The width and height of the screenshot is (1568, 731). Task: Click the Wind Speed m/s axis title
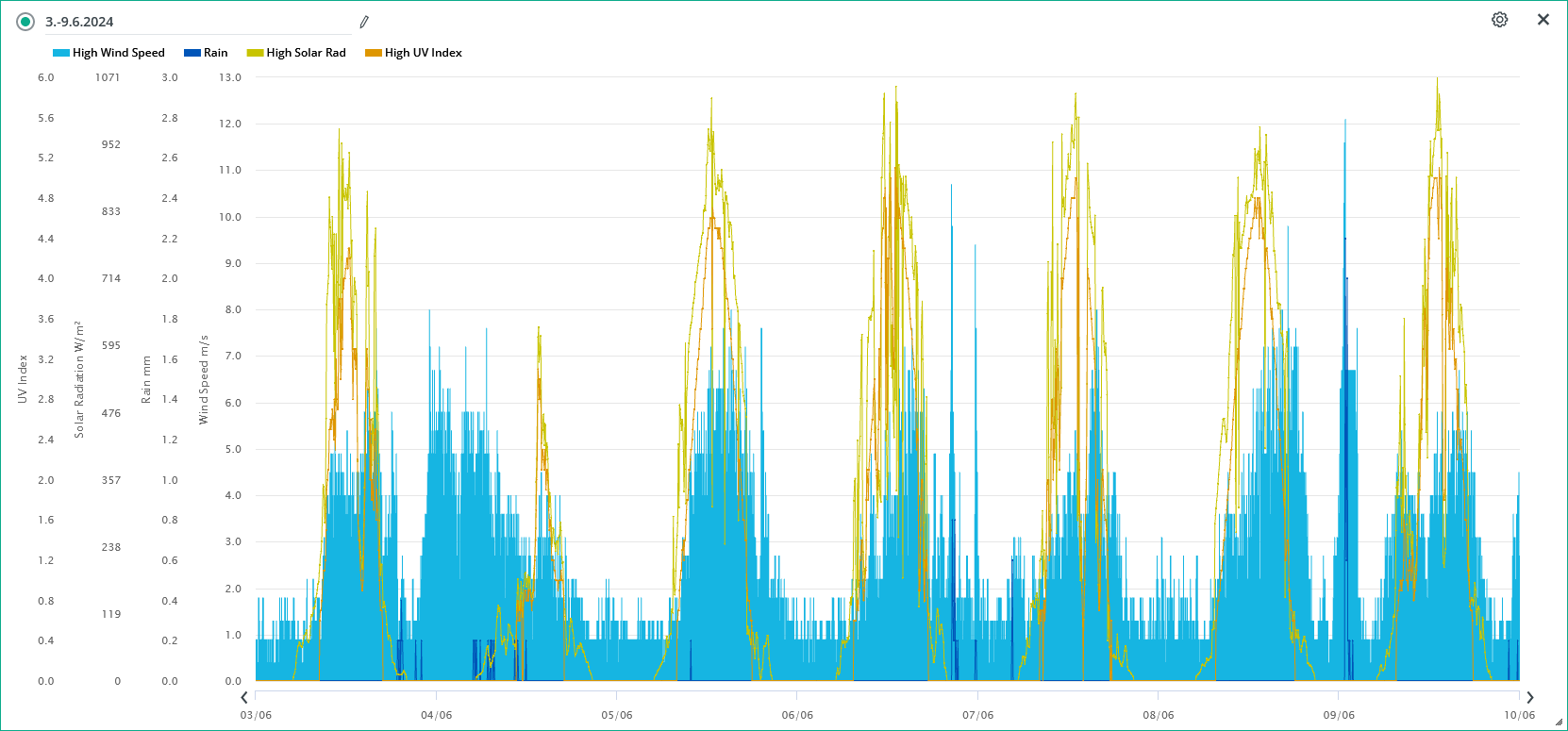coord(204,380)
